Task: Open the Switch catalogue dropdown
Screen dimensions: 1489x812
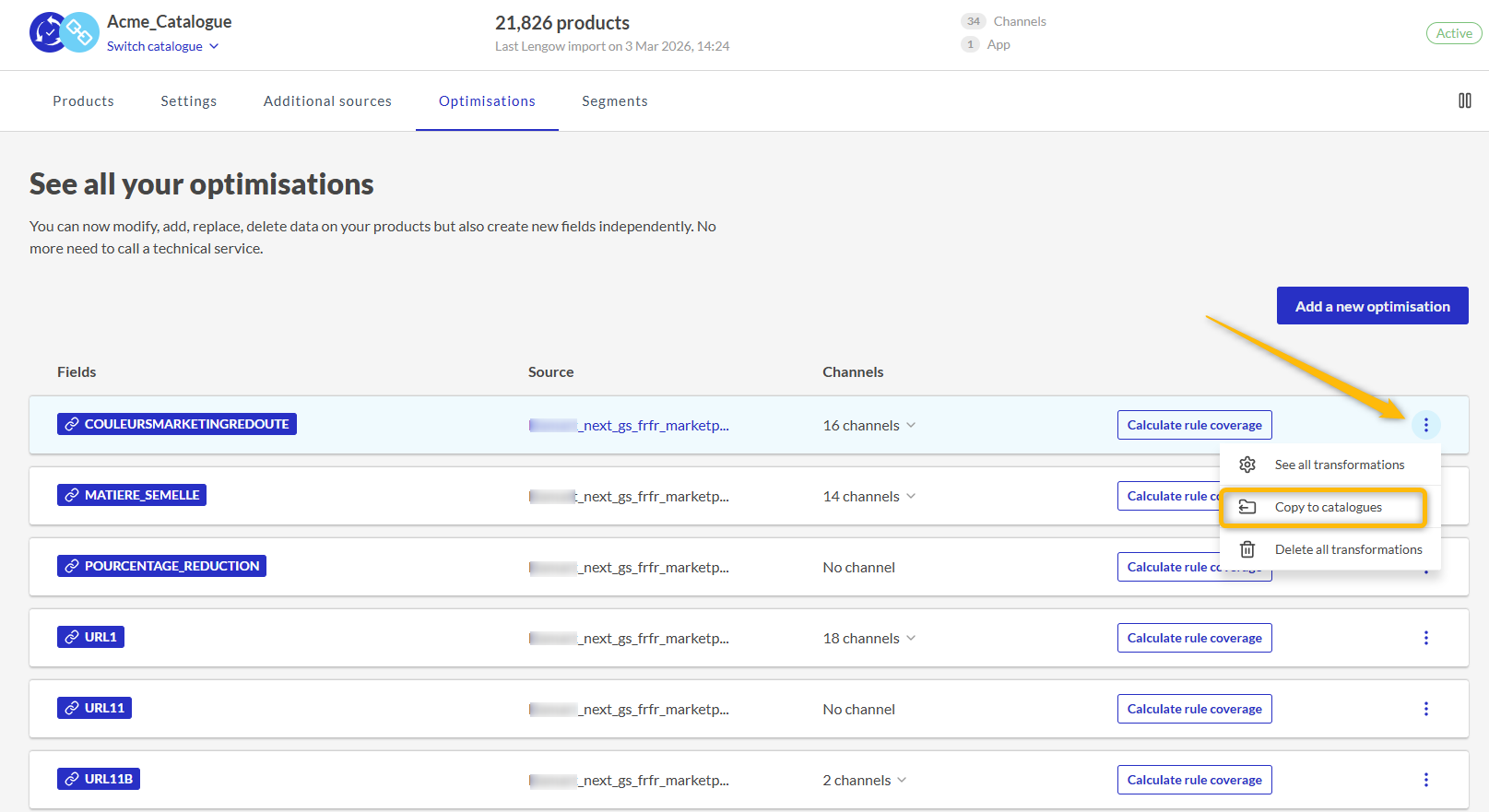Action: click(163, 46)
